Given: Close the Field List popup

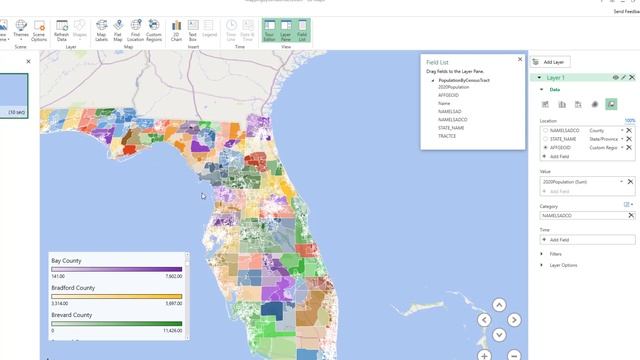Looking at the screenshot, I should pos(520,59).
